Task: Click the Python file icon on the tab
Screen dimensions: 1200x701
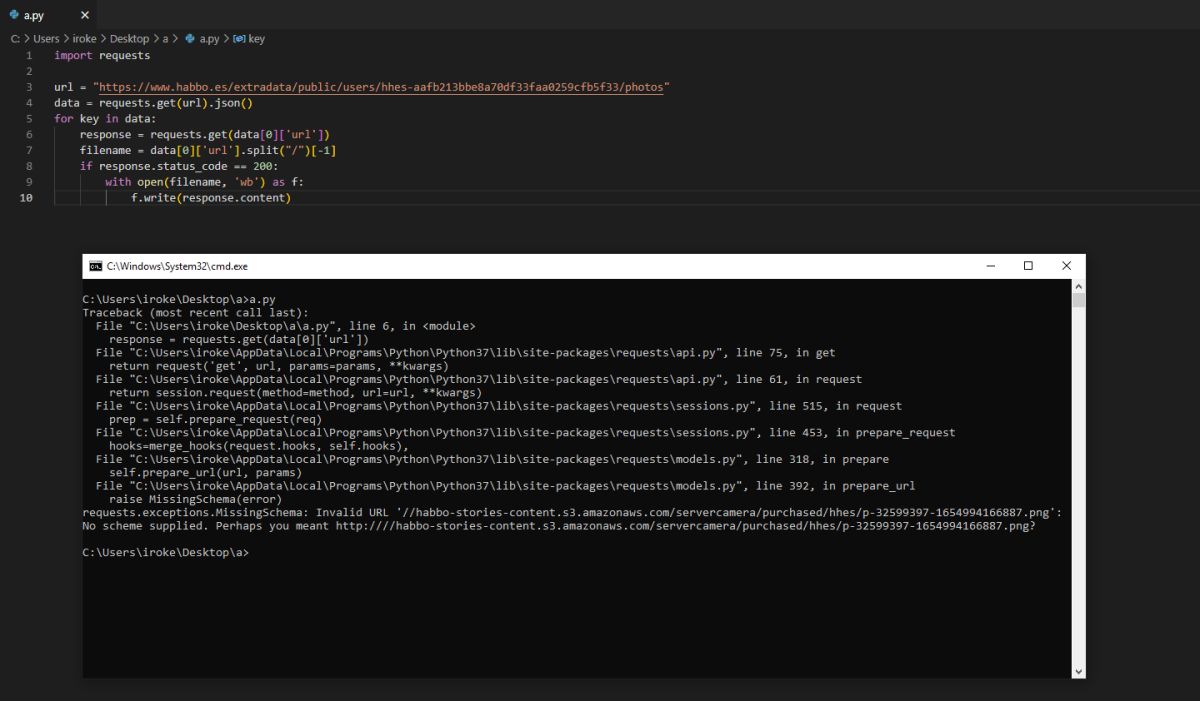Action: (14, 15)
